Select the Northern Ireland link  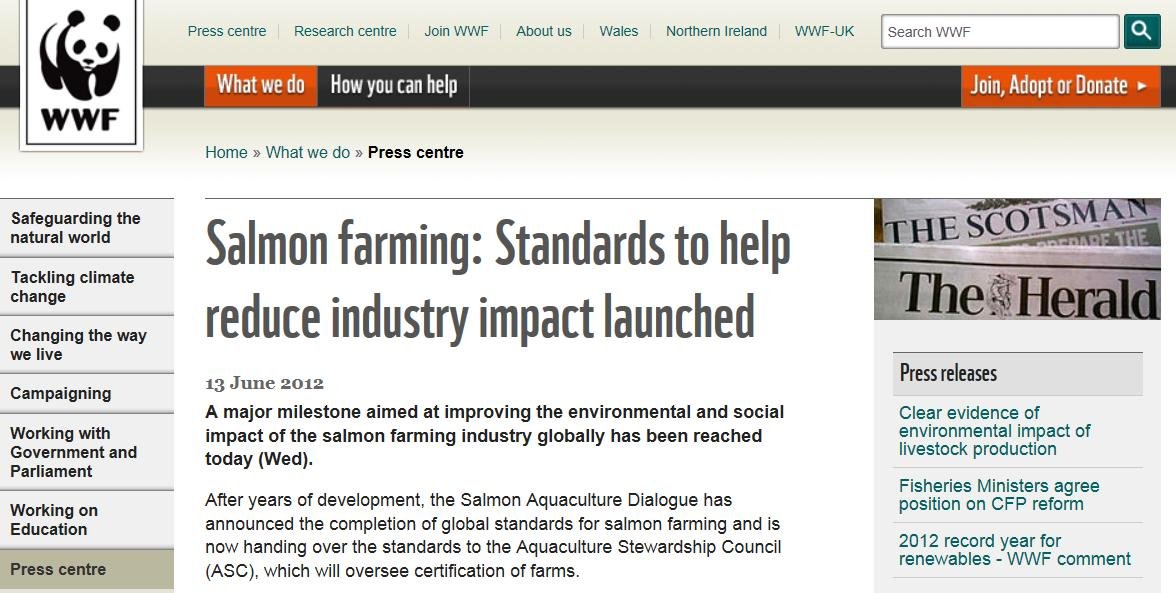[716, 31]
